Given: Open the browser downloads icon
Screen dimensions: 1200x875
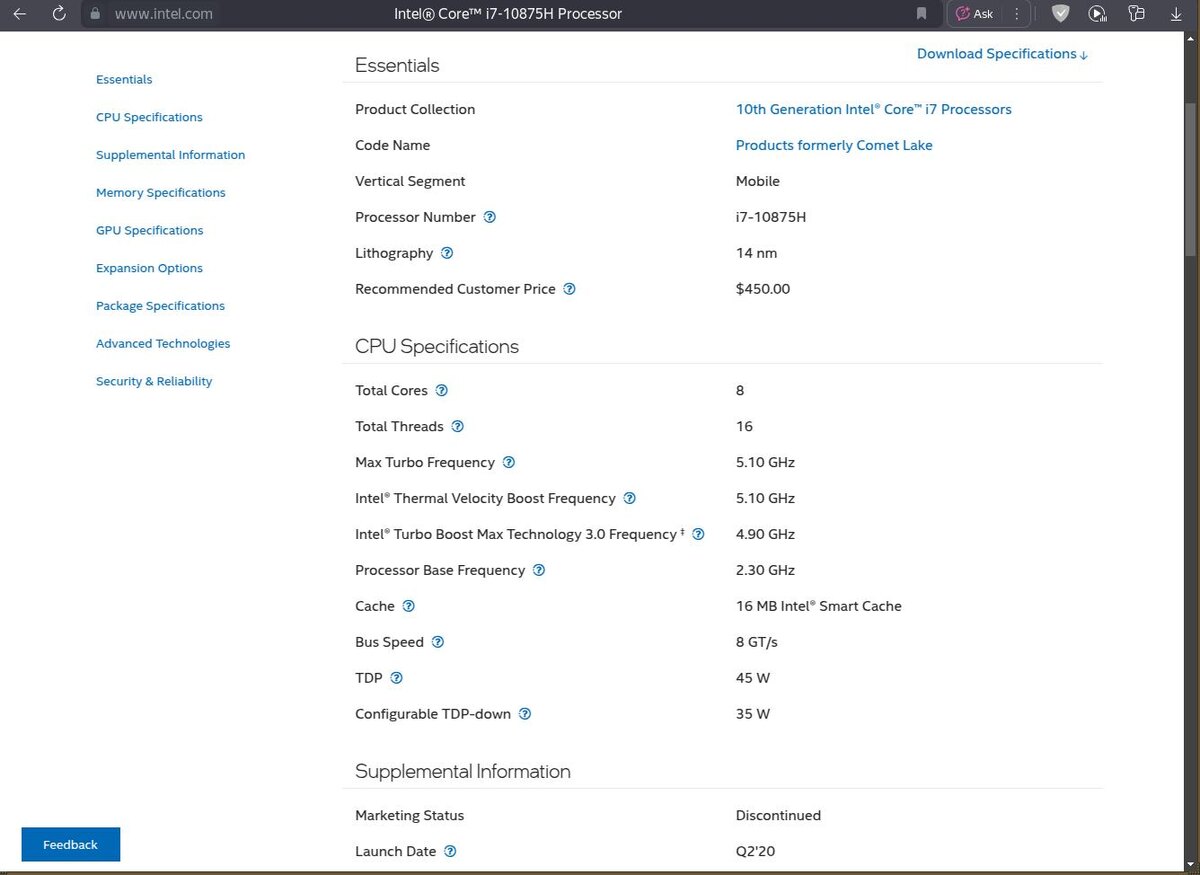Looking at the screenshot, I should coord(1176,14).
